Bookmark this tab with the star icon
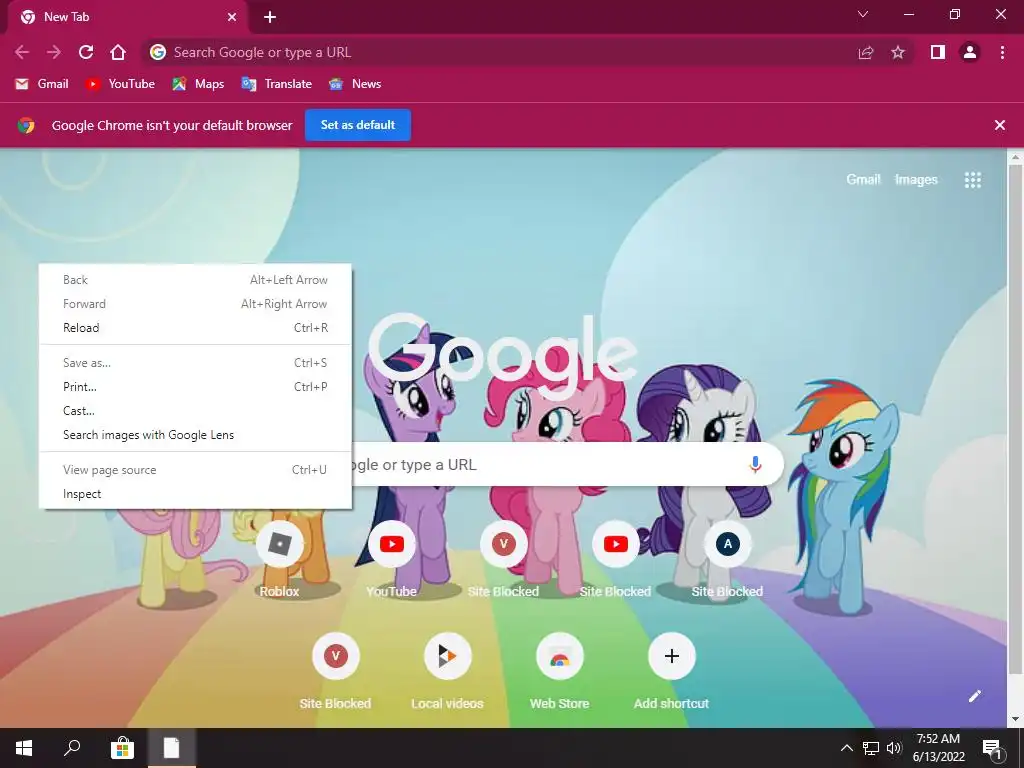This screenshot has height=768, width=1024. [898, 52]
